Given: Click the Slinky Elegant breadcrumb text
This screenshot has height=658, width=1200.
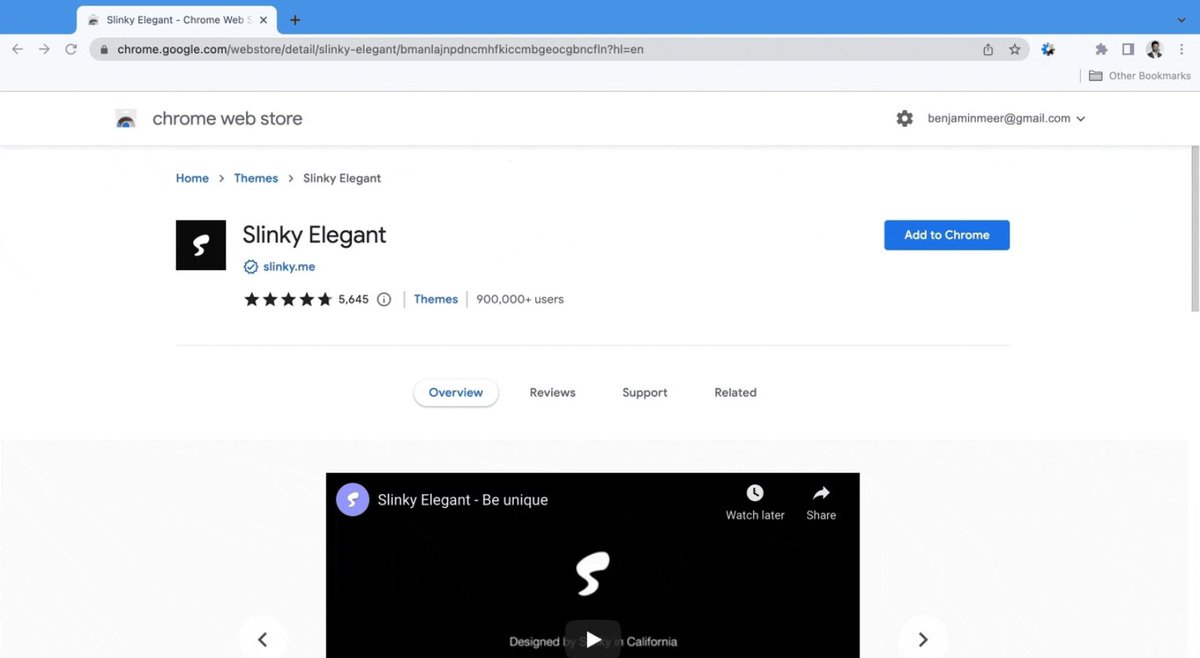Looking at the screenshot, I should [342, 178].
